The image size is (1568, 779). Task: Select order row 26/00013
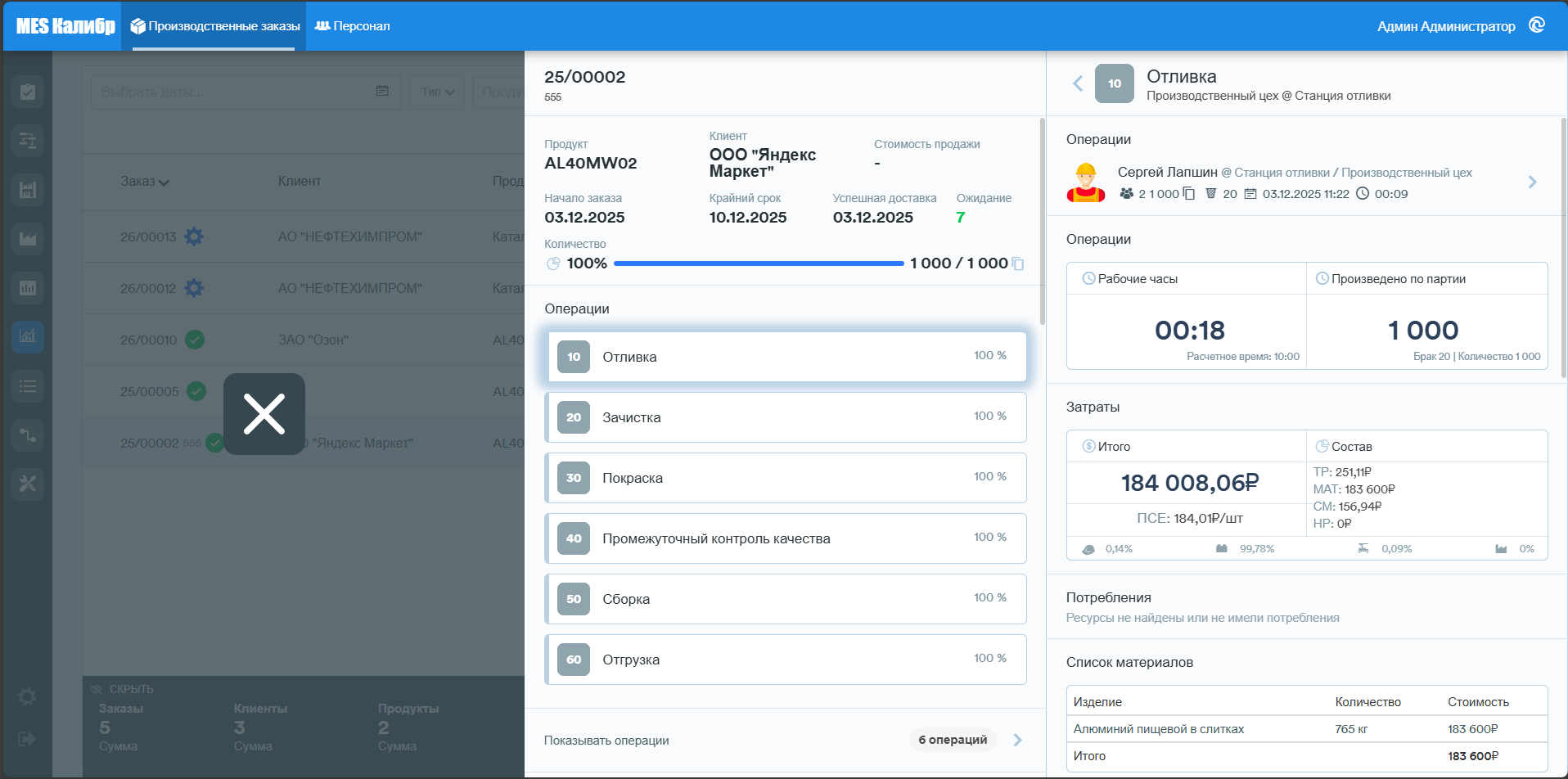(304, 236)
